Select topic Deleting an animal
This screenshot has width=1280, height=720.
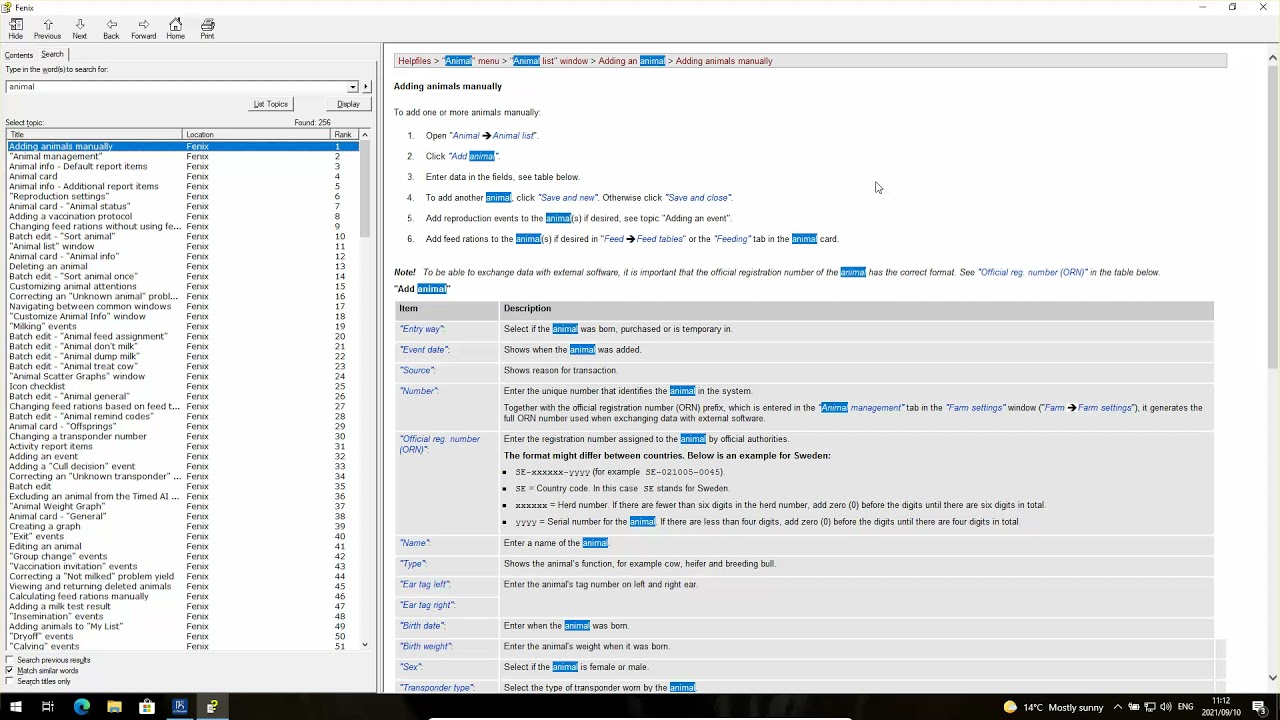(48, 266)
